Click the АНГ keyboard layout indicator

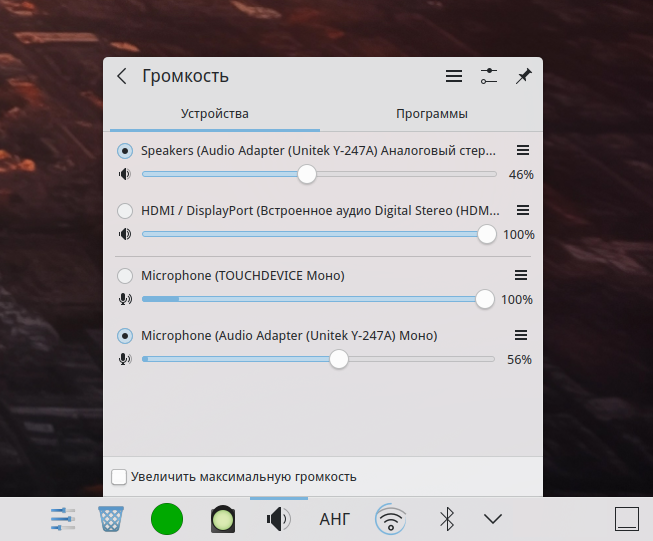(335, 519)
